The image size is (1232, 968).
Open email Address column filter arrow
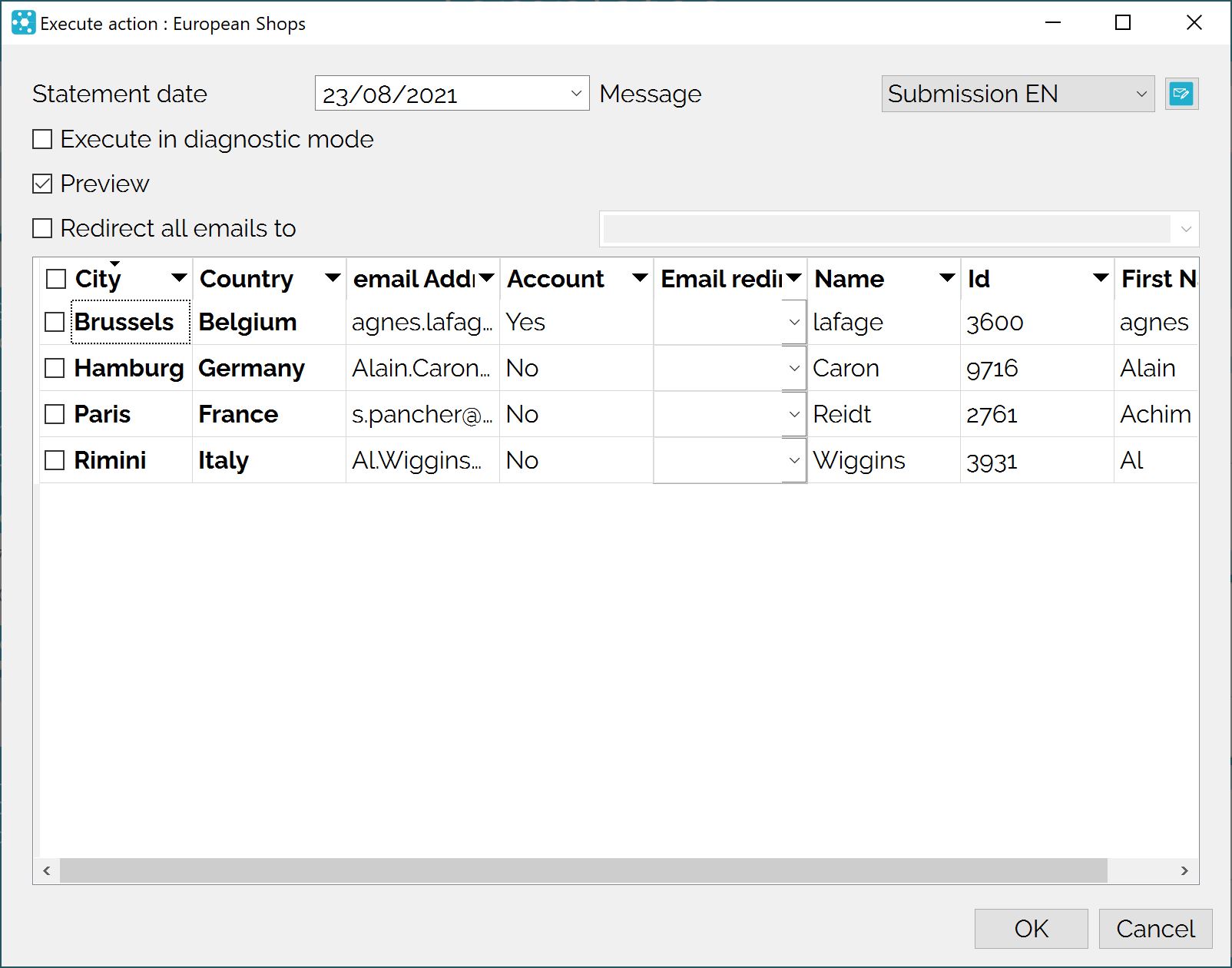486,278
